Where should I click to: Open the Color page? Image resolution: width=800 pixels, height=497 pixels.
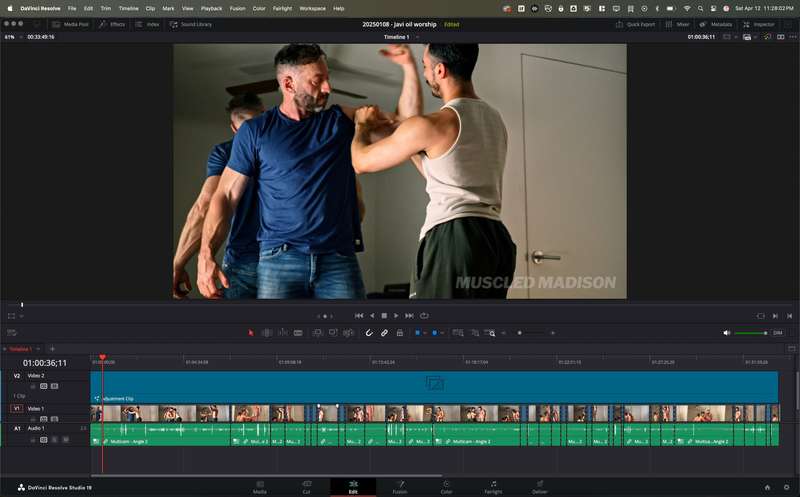(446, 486)
